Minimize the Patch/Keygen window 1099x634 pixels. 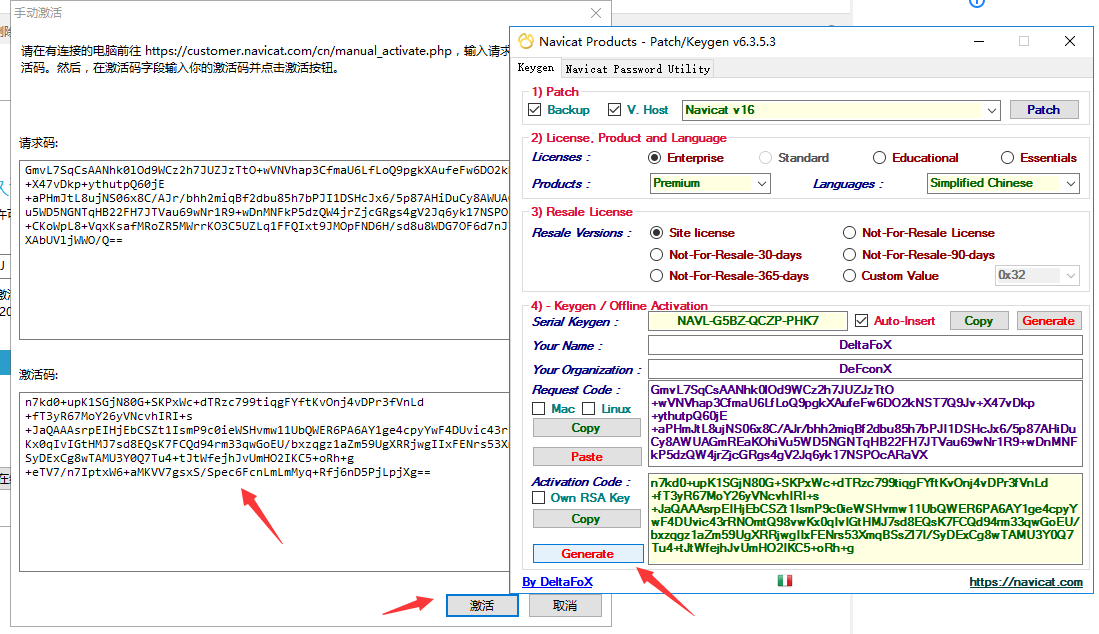pyautogui.click(x=977, y=42)
